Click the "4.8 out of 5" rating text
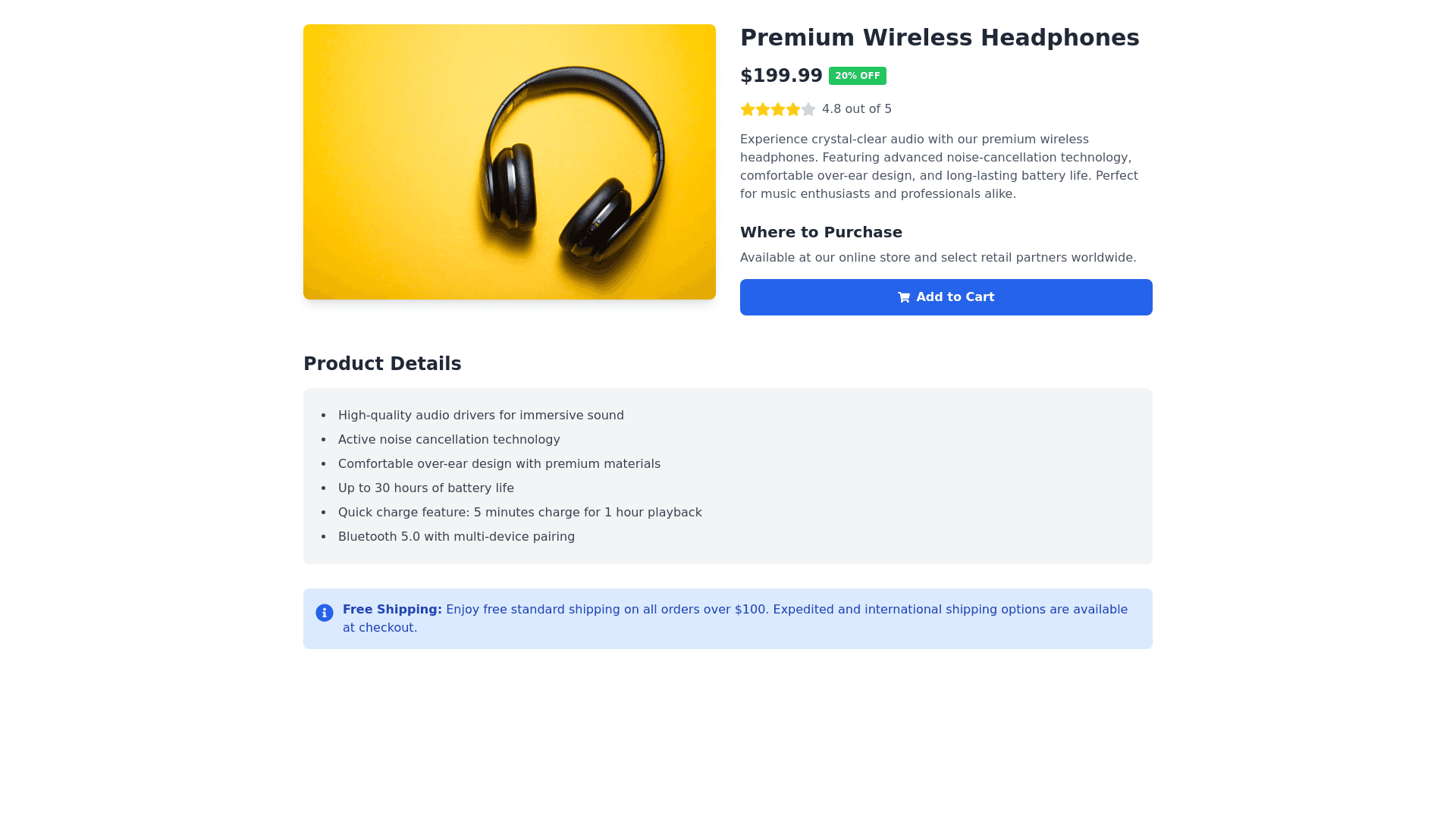Image resolution: width=1456 pixels, height=819 pixels. coord(856,109)
